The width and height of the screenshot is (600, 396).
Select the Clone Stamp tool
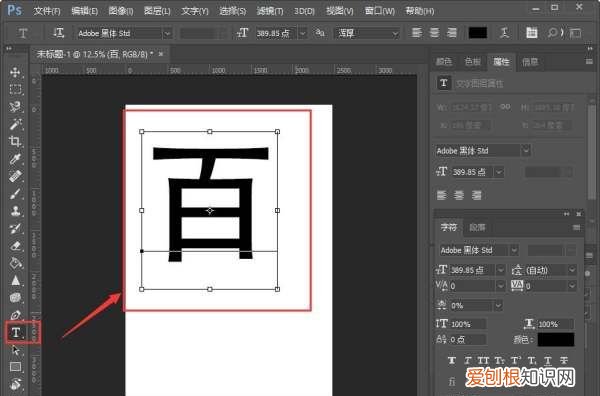click(x=15, y=211)
